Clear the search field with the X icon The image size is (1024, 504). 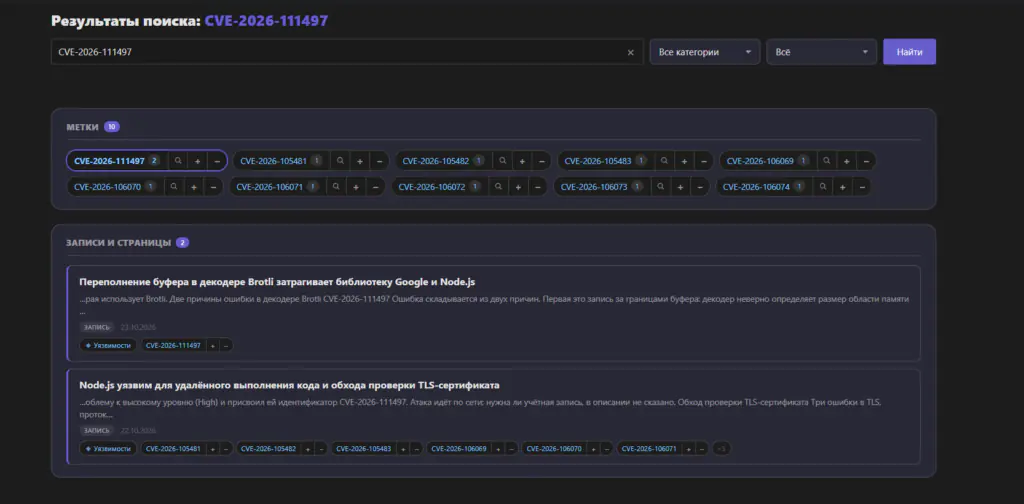coord(630,52)
